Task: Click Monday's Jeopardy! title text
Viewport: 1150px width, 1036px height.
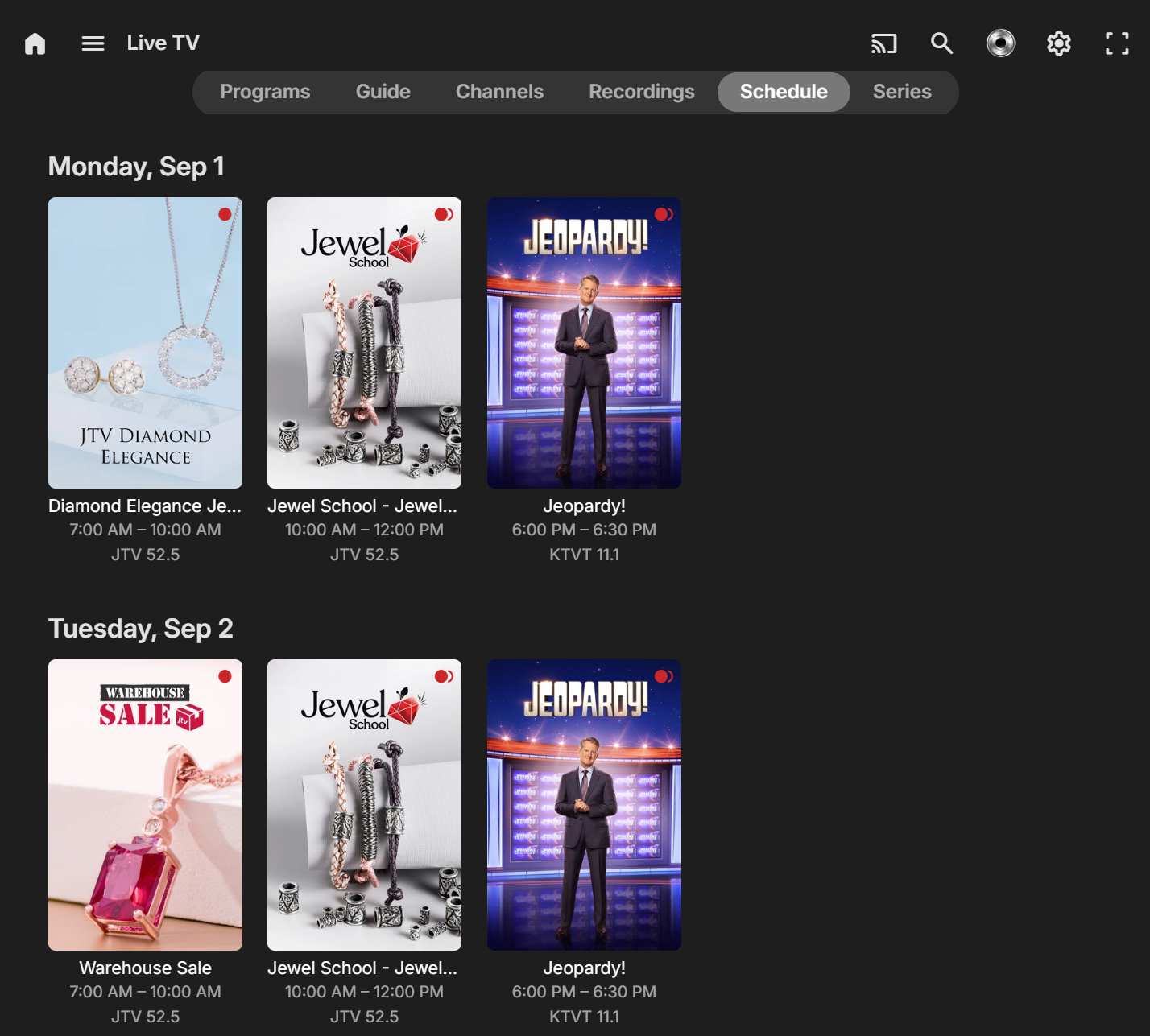Action: coord(584,506)
